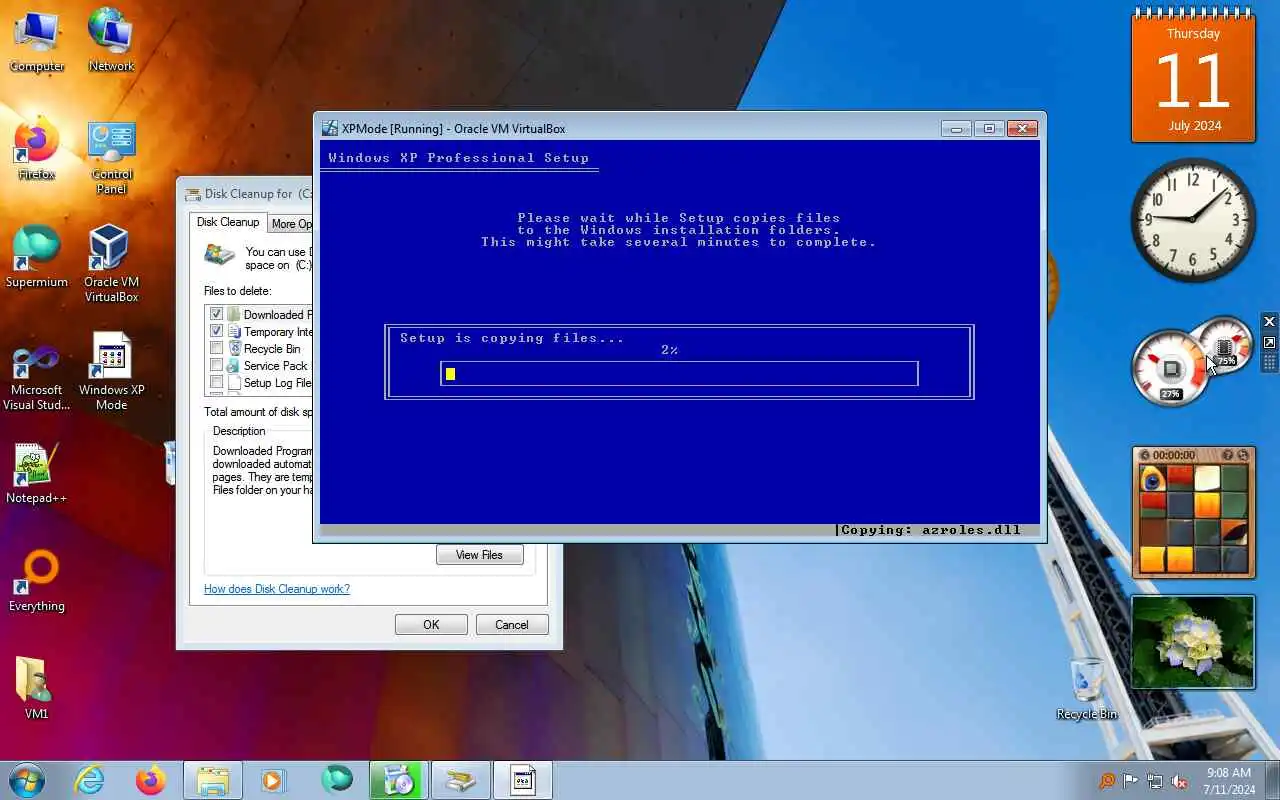Click the CPU usage gauge showing 27%
This screenshot has width=1280, height=800.
point(1170,369)
